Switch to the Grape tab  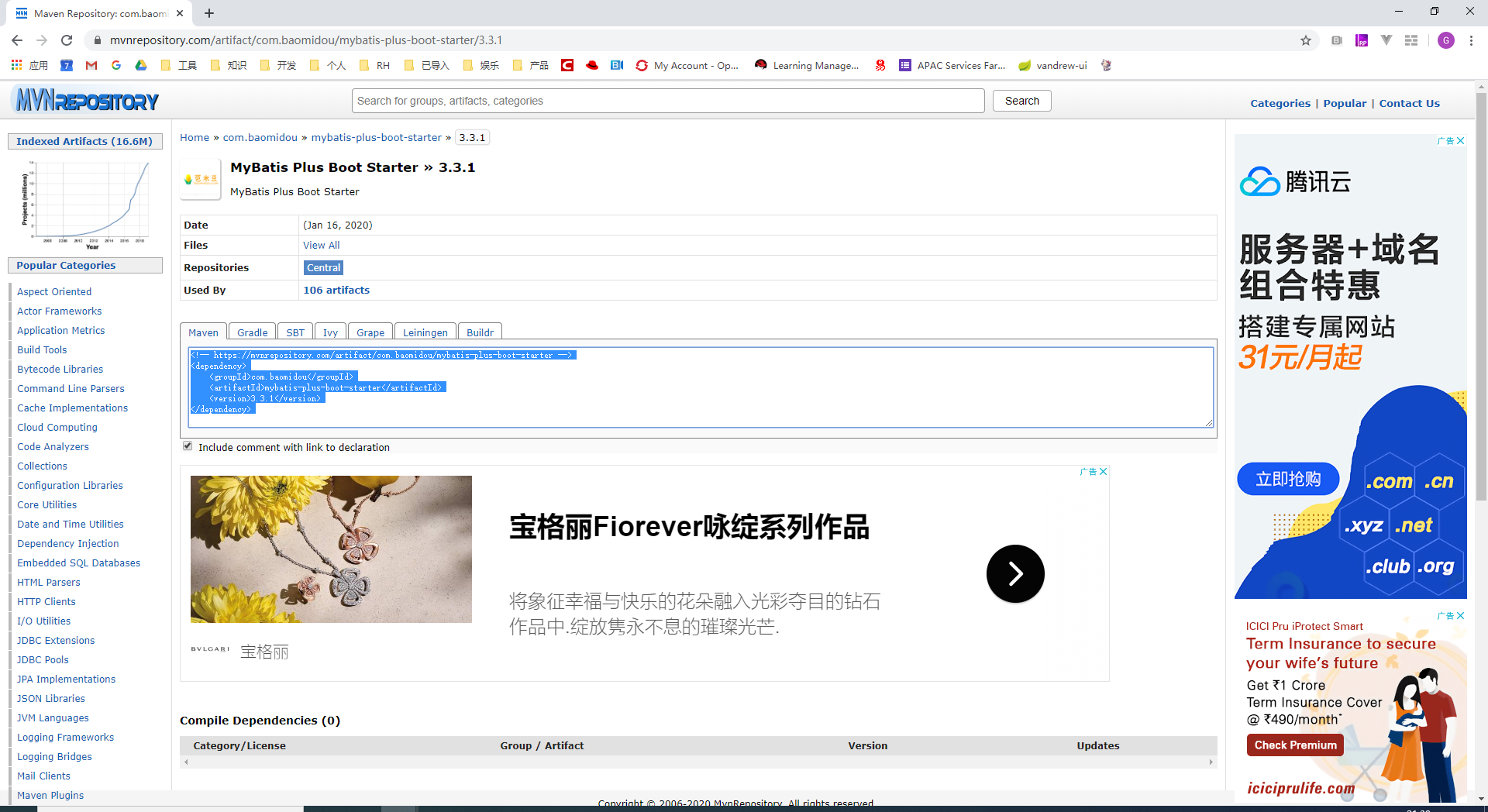click(x=370, y=332)
